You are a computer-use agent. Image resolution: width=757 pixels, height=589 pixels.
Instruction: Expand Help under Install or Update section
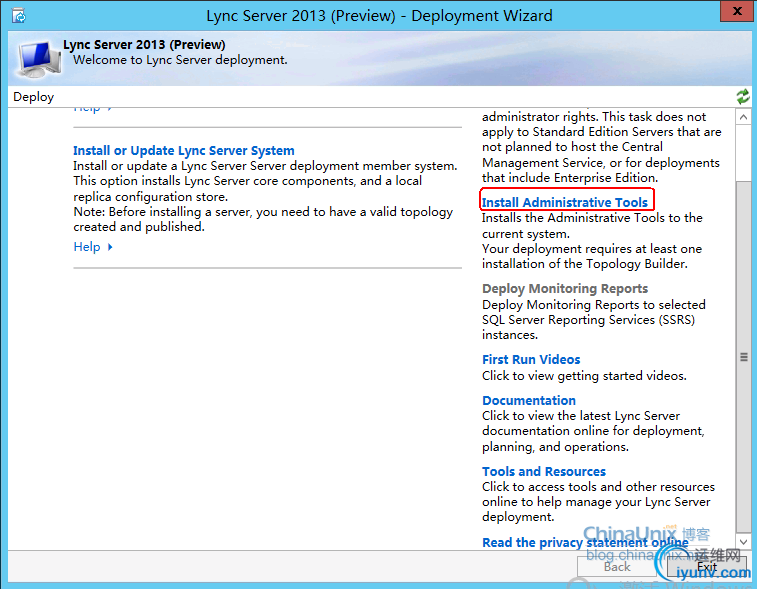point(87,247)
